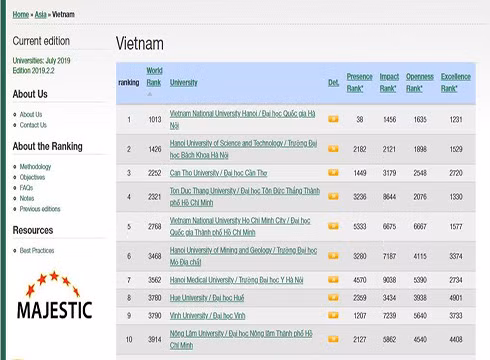The width and height of the screenshot is (490, 360).
Task: Open details icon for Vietnam National University Hanoi
Action: [x=333, y=119]
